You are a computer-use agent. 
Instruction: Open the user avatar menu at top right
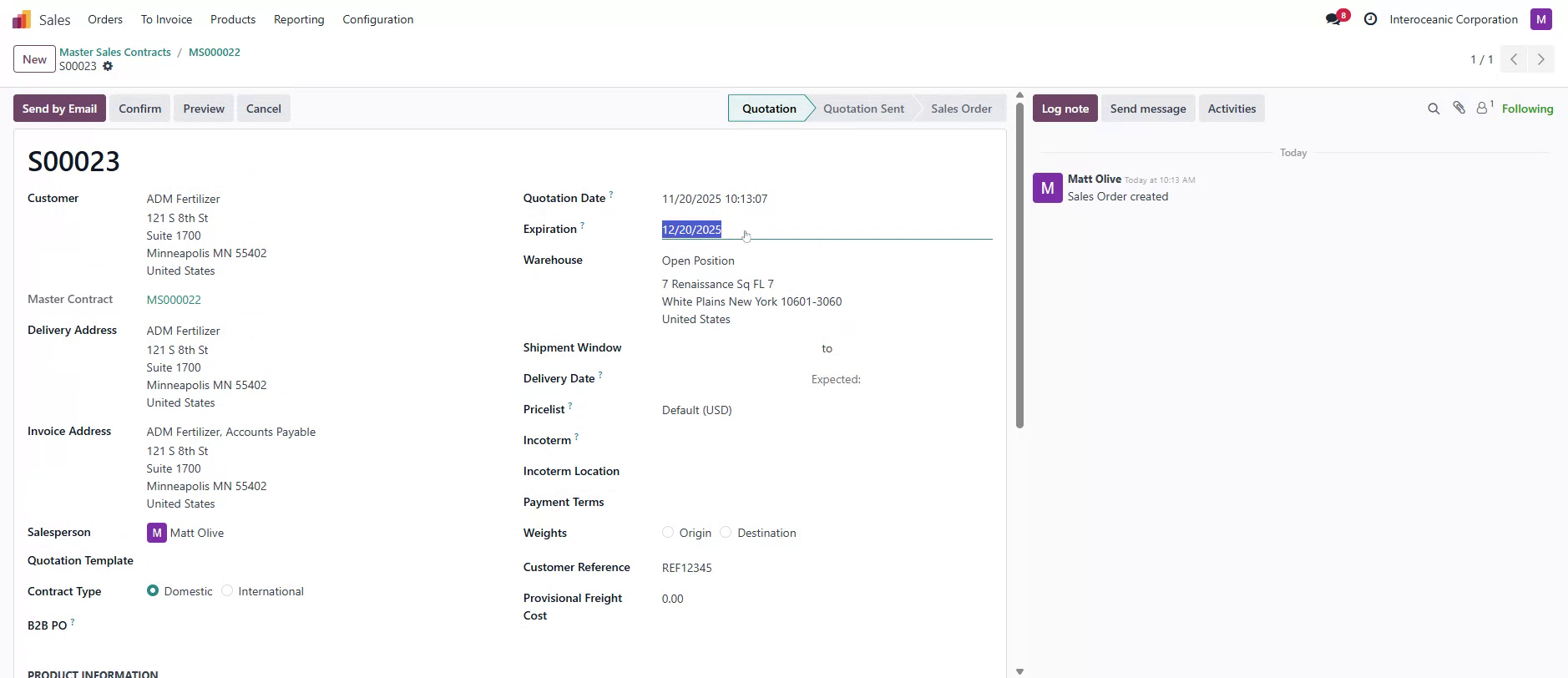(x=1541, y=19)
